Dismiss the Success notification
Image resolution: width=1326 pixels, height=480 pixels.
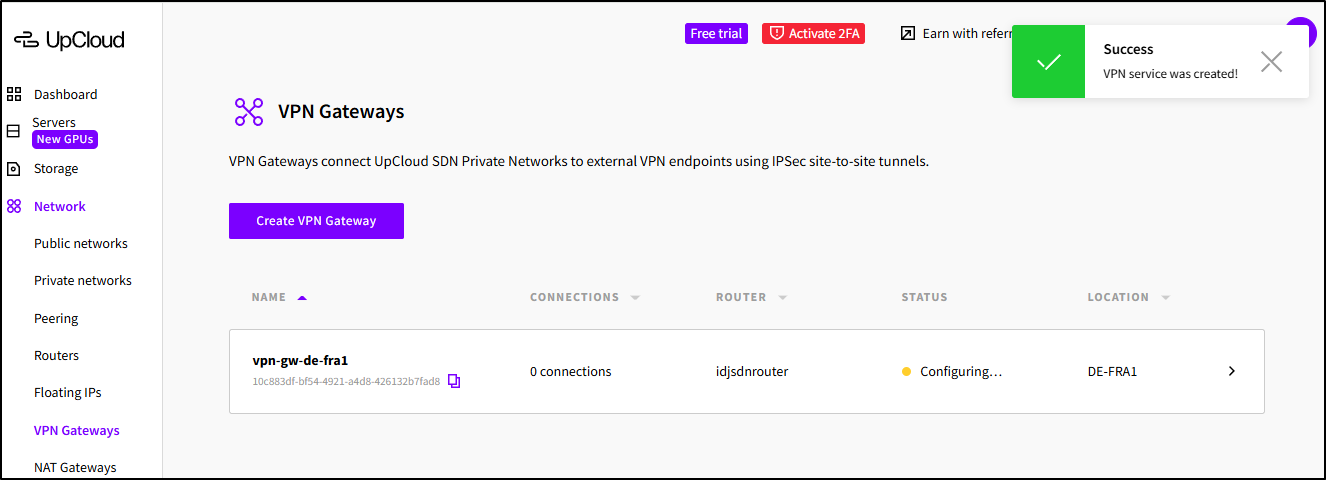(1271, 62)
